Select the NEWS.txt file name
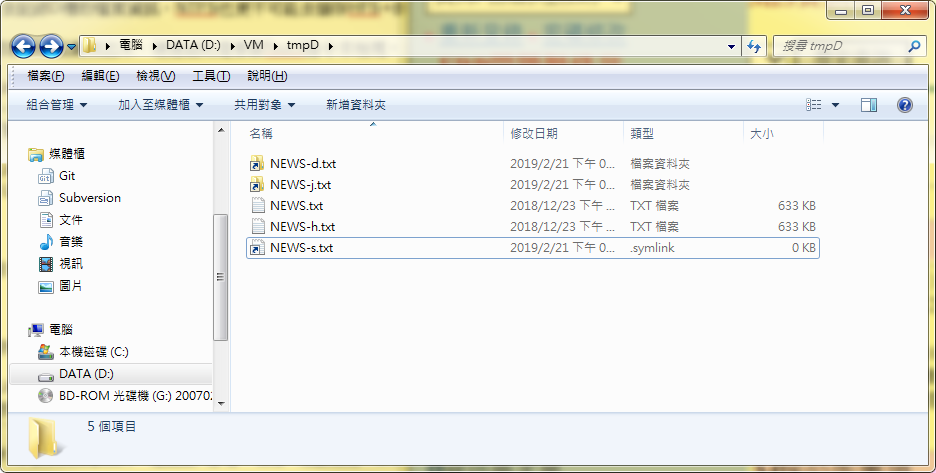The height and width of the screenshot is (473, 936). point(297,205)
